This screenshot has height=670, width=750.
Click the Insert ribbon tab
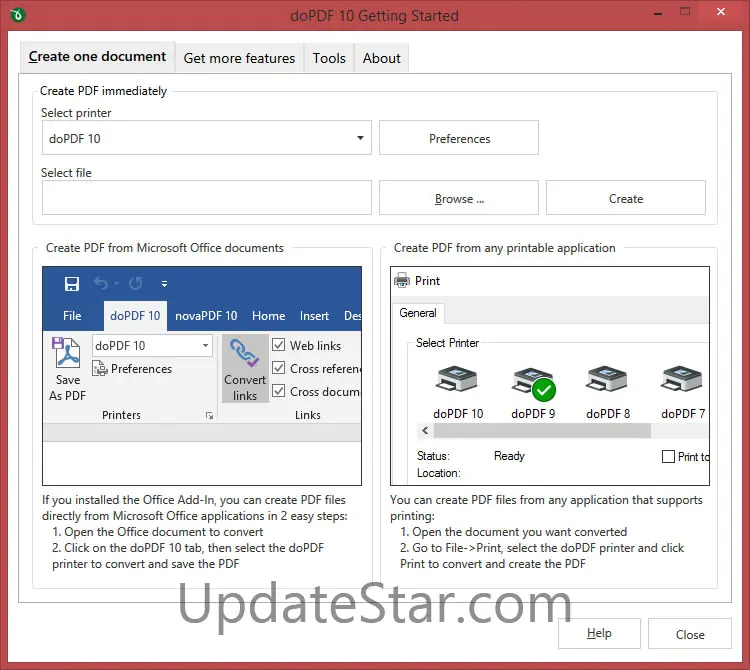[314, 316]
